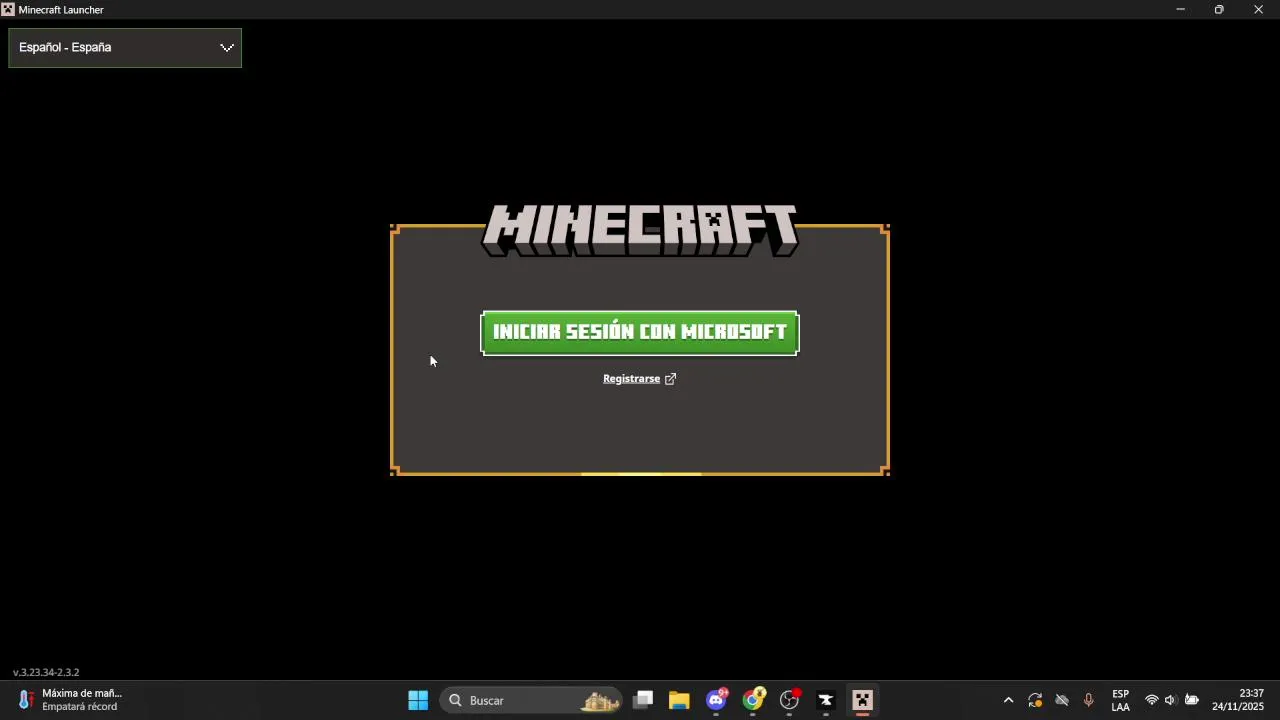Open the Español - España language dropdown
Screen dimensions: 1280x720
point(125,47)
